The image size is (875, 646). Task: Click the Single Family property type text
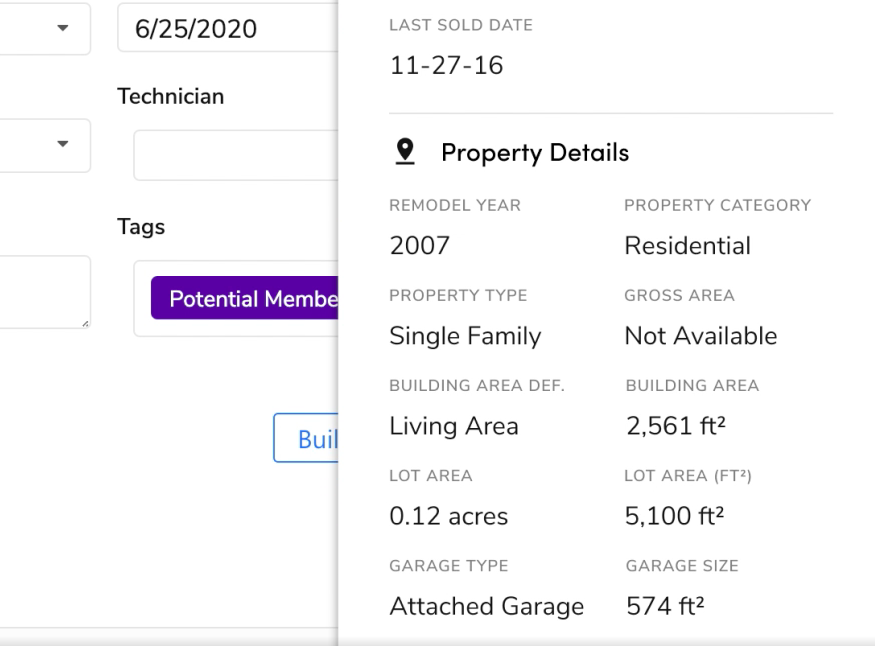tap(463, 335)
